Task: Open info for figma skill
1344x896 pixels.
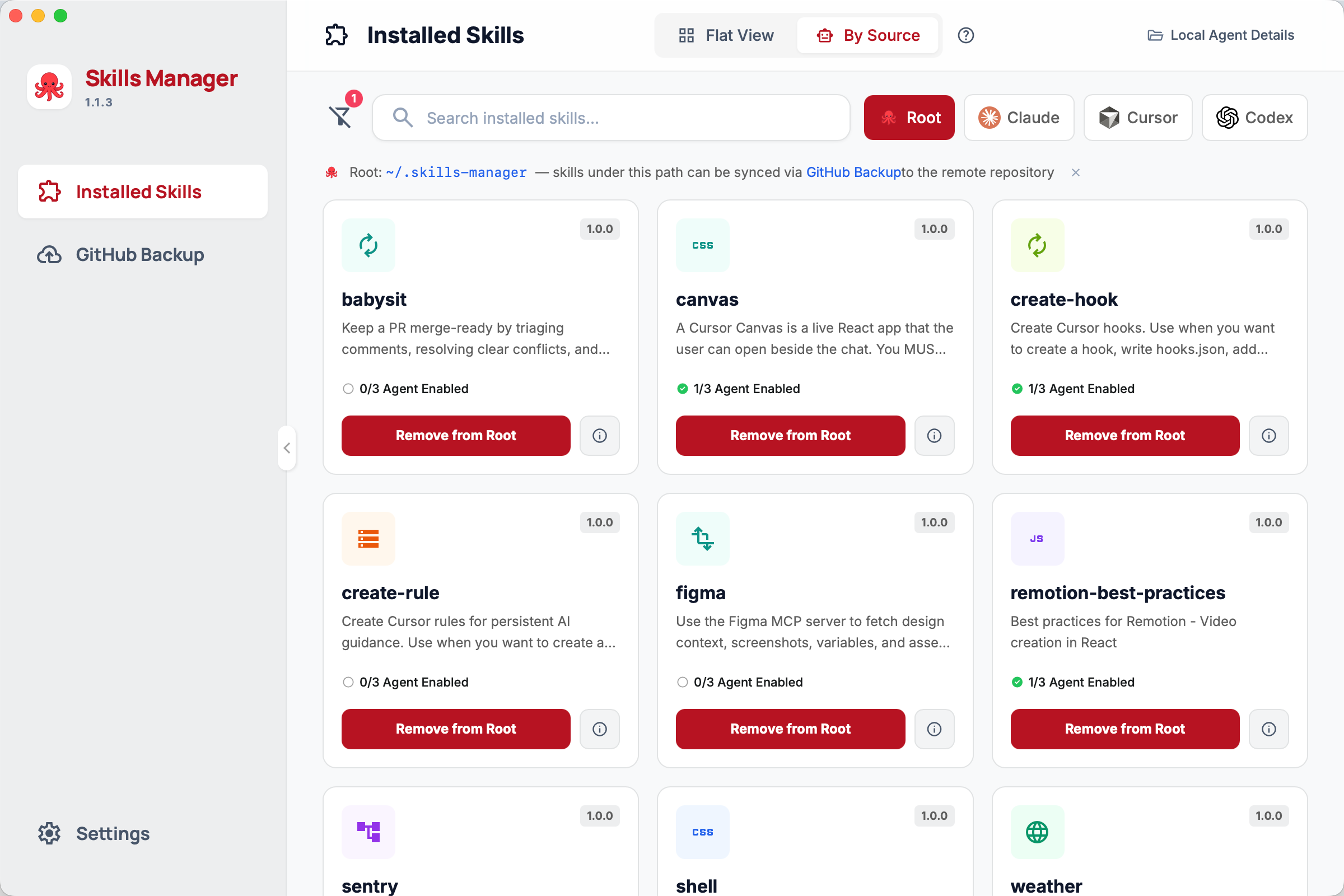Action: [934, 729]
